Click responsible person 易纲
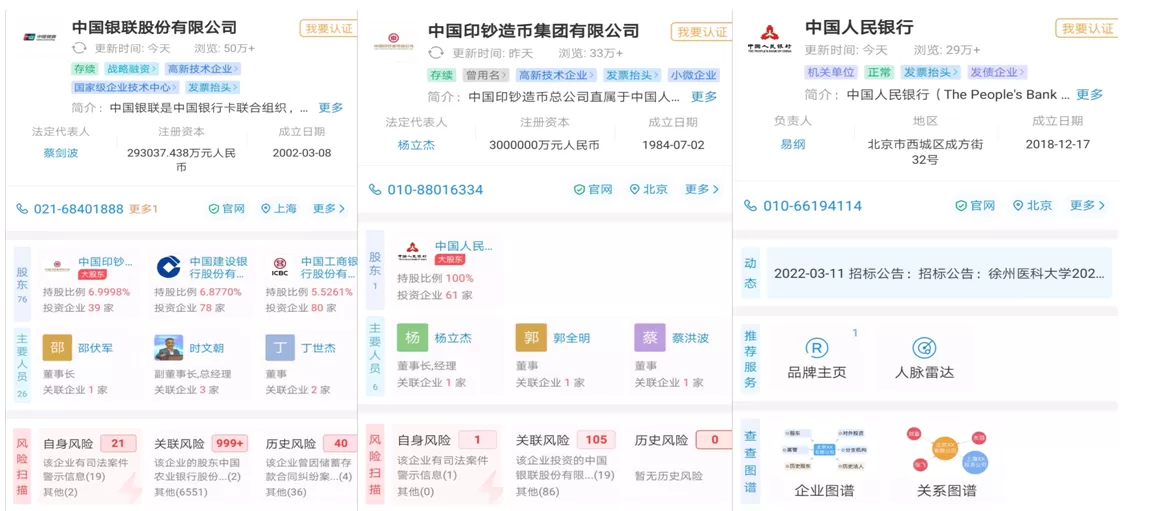This screenshot has height=511, width=1156. pos(793,145)
